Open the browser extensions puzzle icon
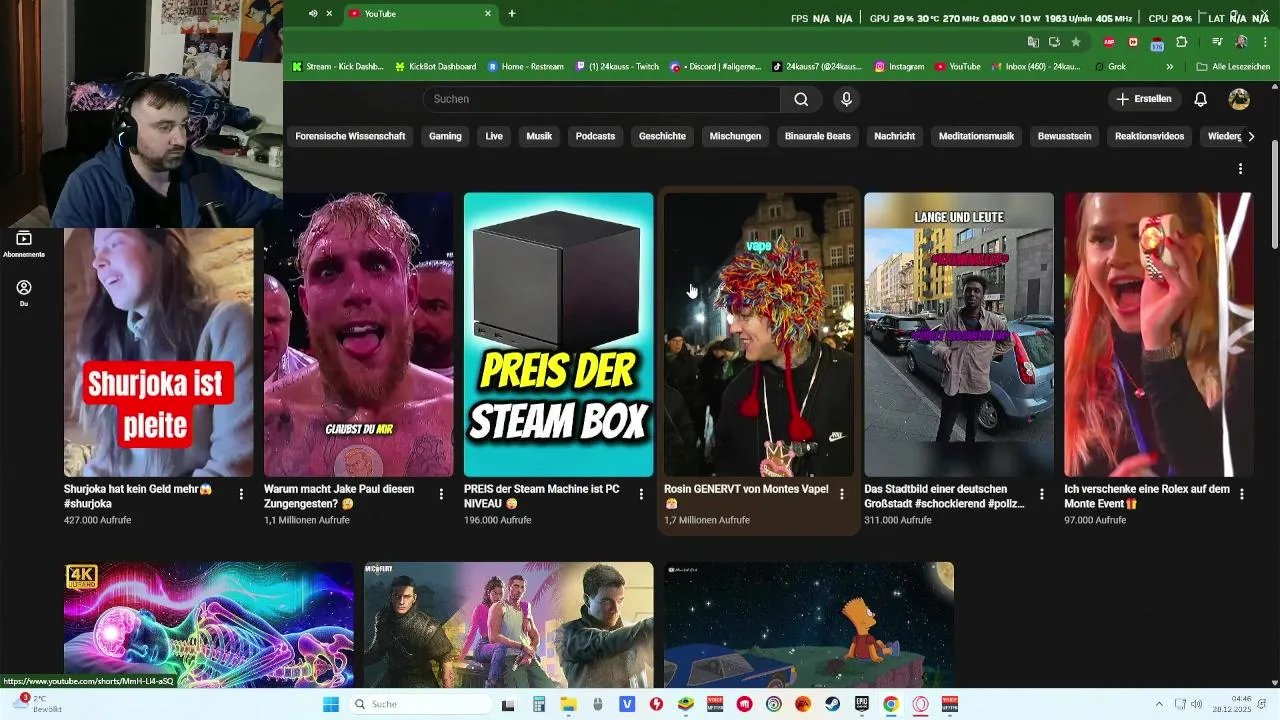The width and height of the screenshot is (1280, 720). pyautogui.click(x=1182, y=42)
